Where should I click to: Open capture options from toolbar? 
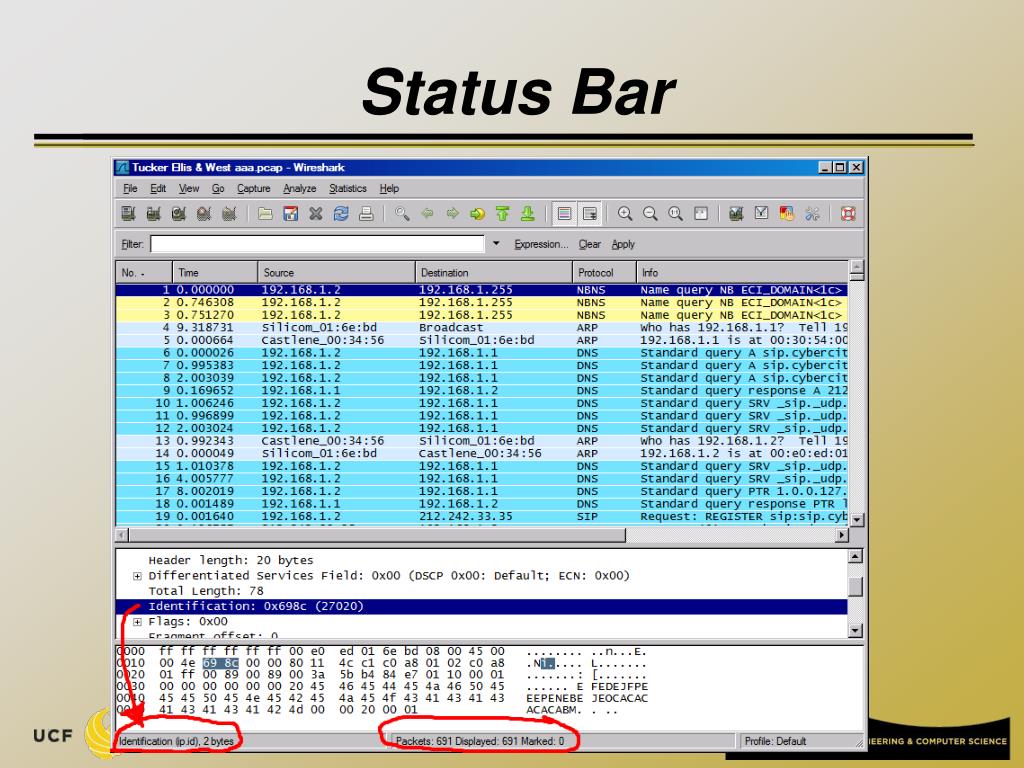tap(153, 214)
